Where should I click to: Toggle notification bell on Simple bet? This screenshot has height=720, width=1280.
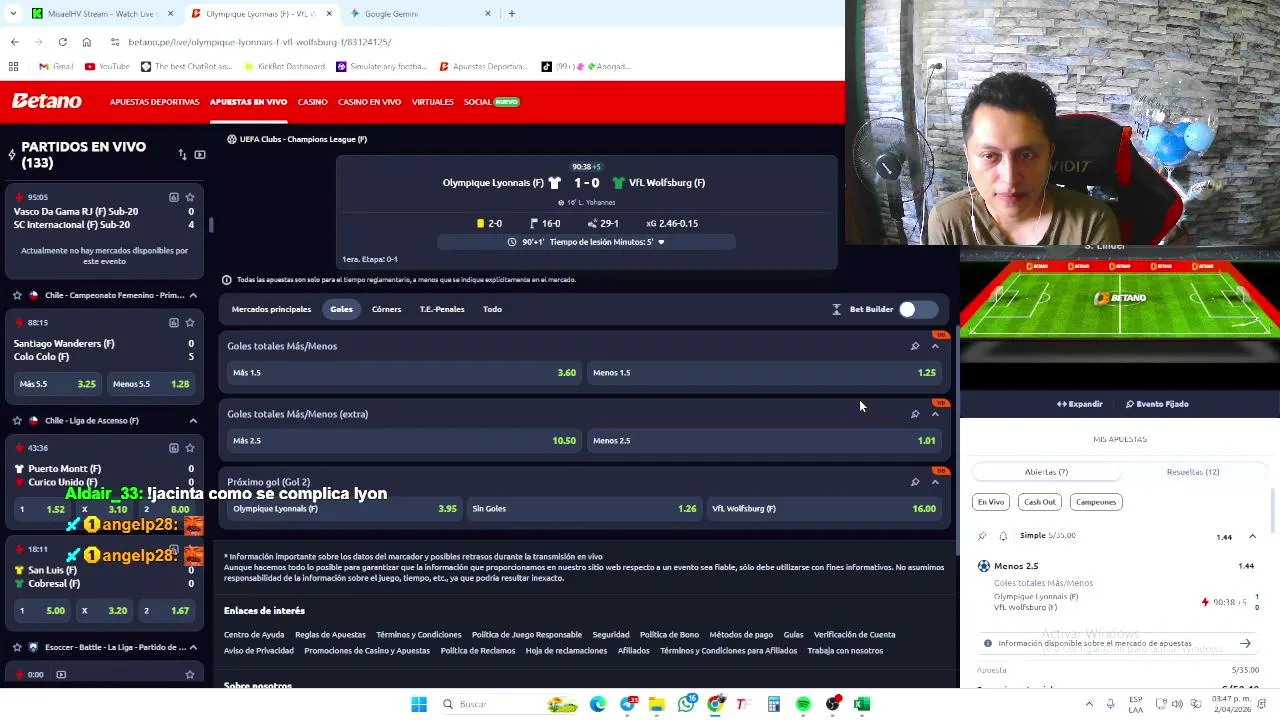pos(1003,536)
